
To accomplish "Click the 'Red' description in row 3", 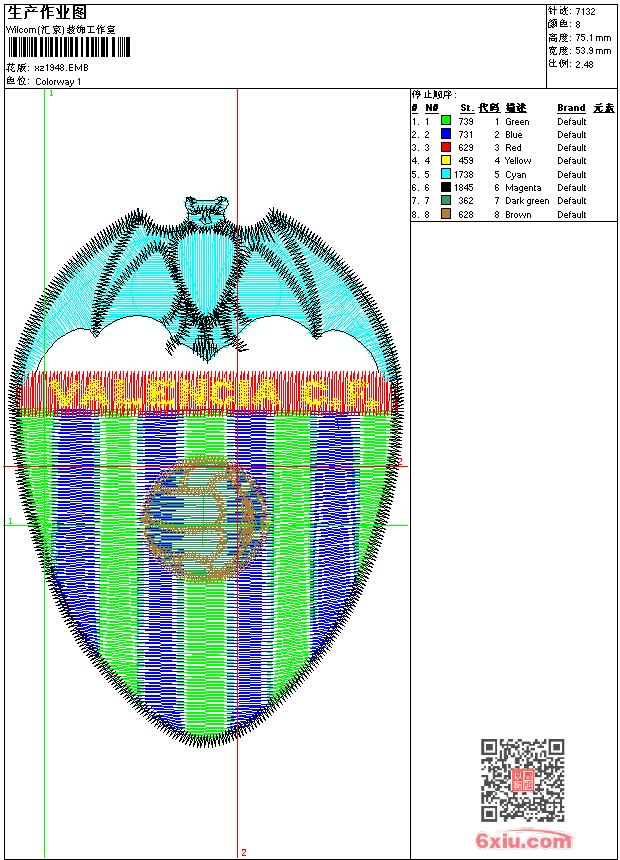I will (x=513, y=148).
